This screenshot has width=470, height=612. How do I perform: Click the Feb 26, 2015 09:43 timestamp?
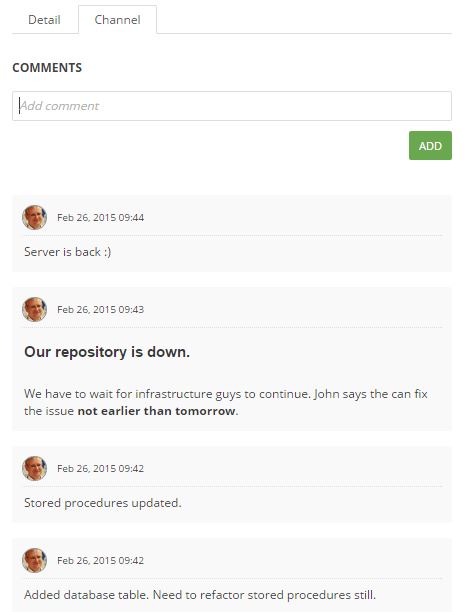pyautogui.click(x=100, y=310)
